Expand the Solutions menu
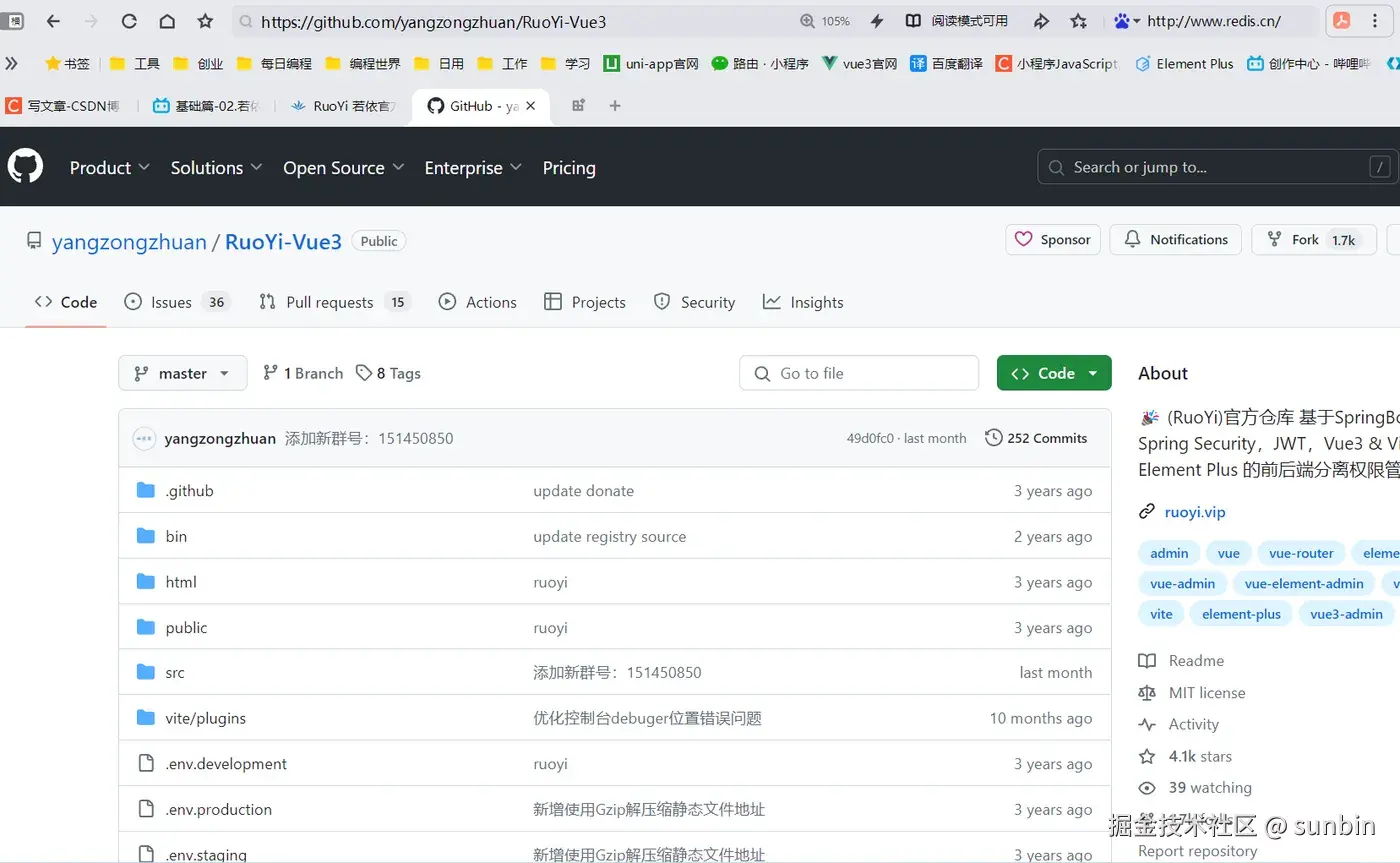The height and width of the screenshot is (863, 1400). (216, 168)
